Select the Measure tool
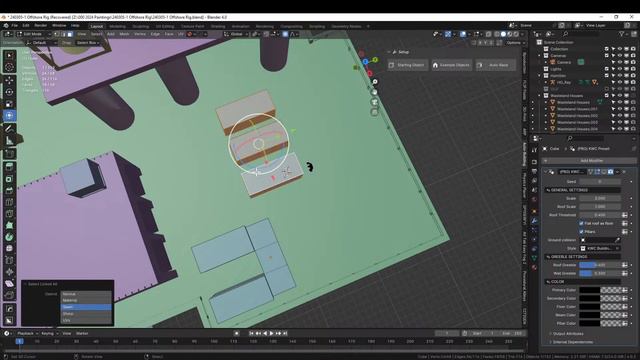The width and height of the screenshot is (640, 360). 9,141
